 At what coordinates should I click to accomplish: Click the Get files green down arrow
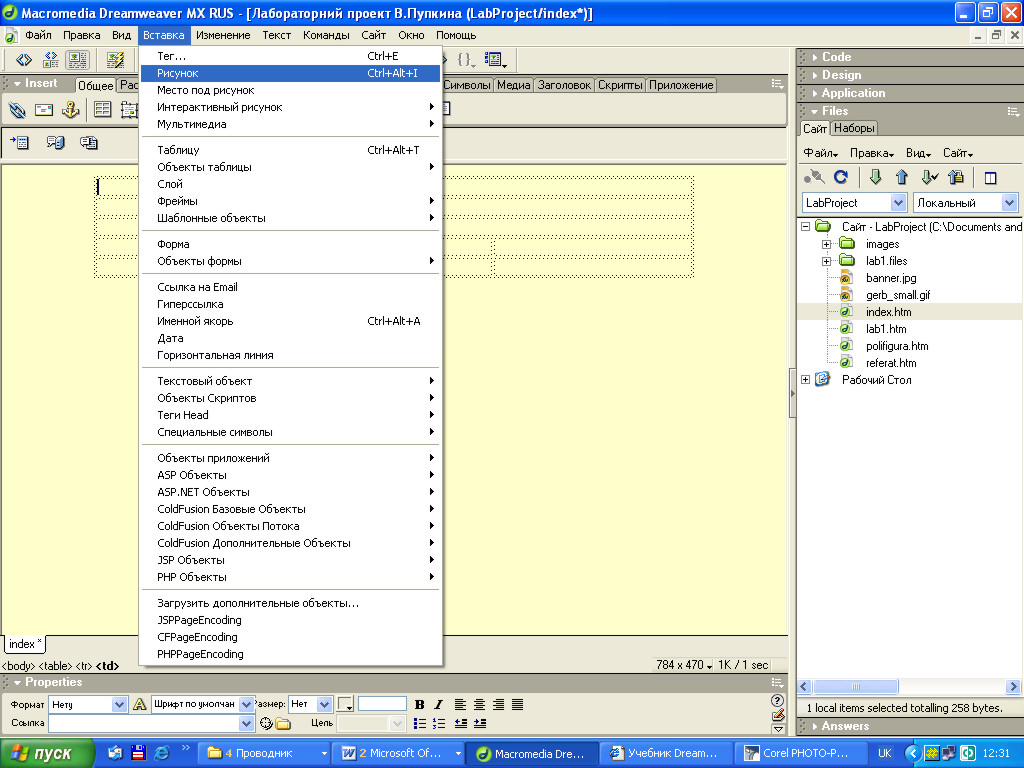click(875, 177)
